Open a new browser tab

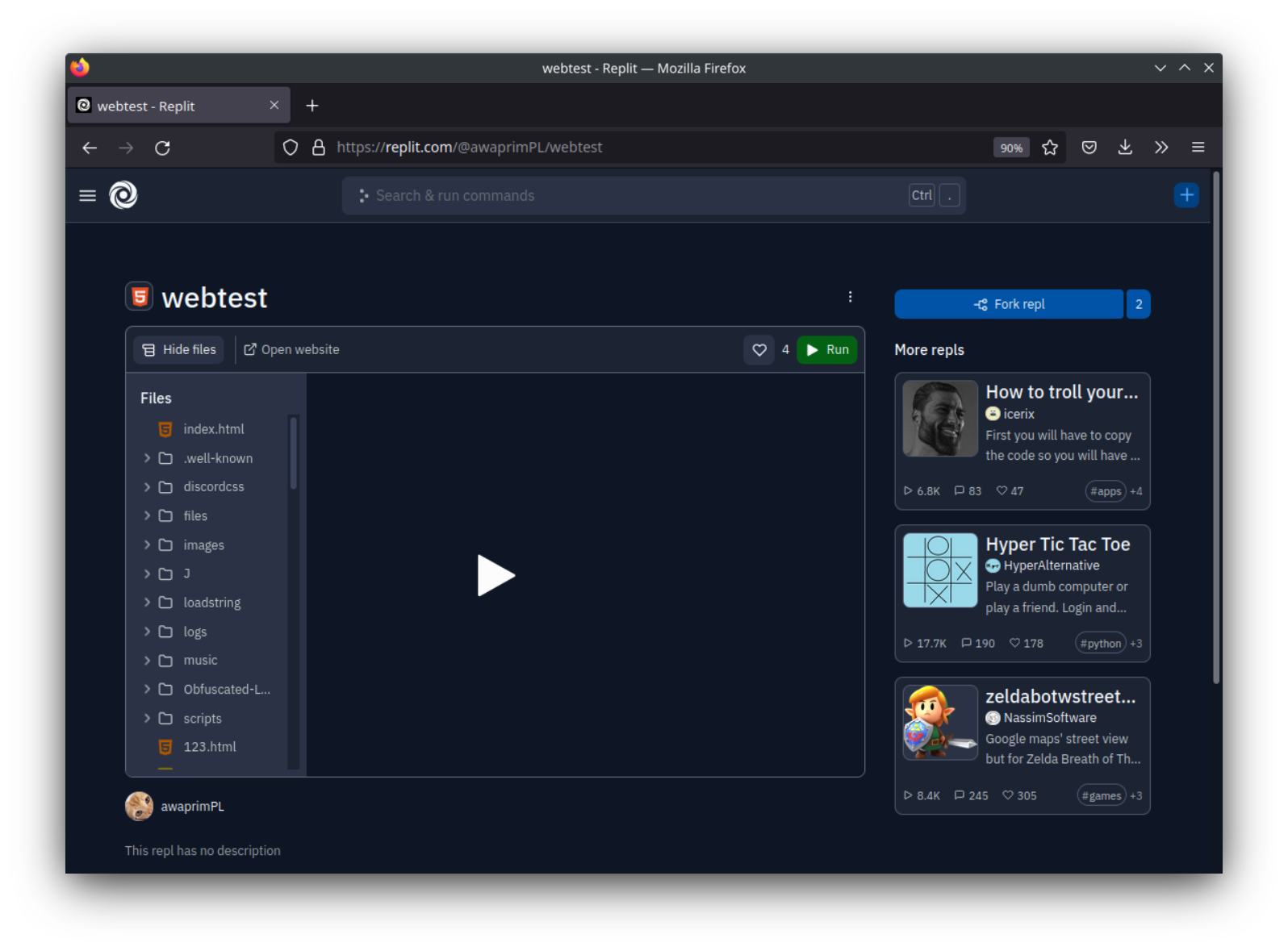312,106
